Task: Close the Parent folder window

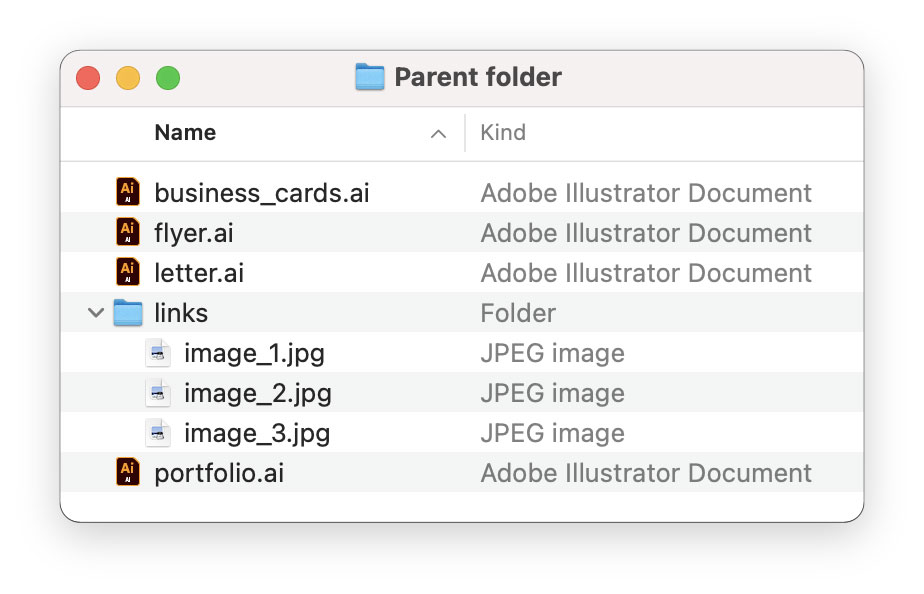Action: click(x=88, y=78)
